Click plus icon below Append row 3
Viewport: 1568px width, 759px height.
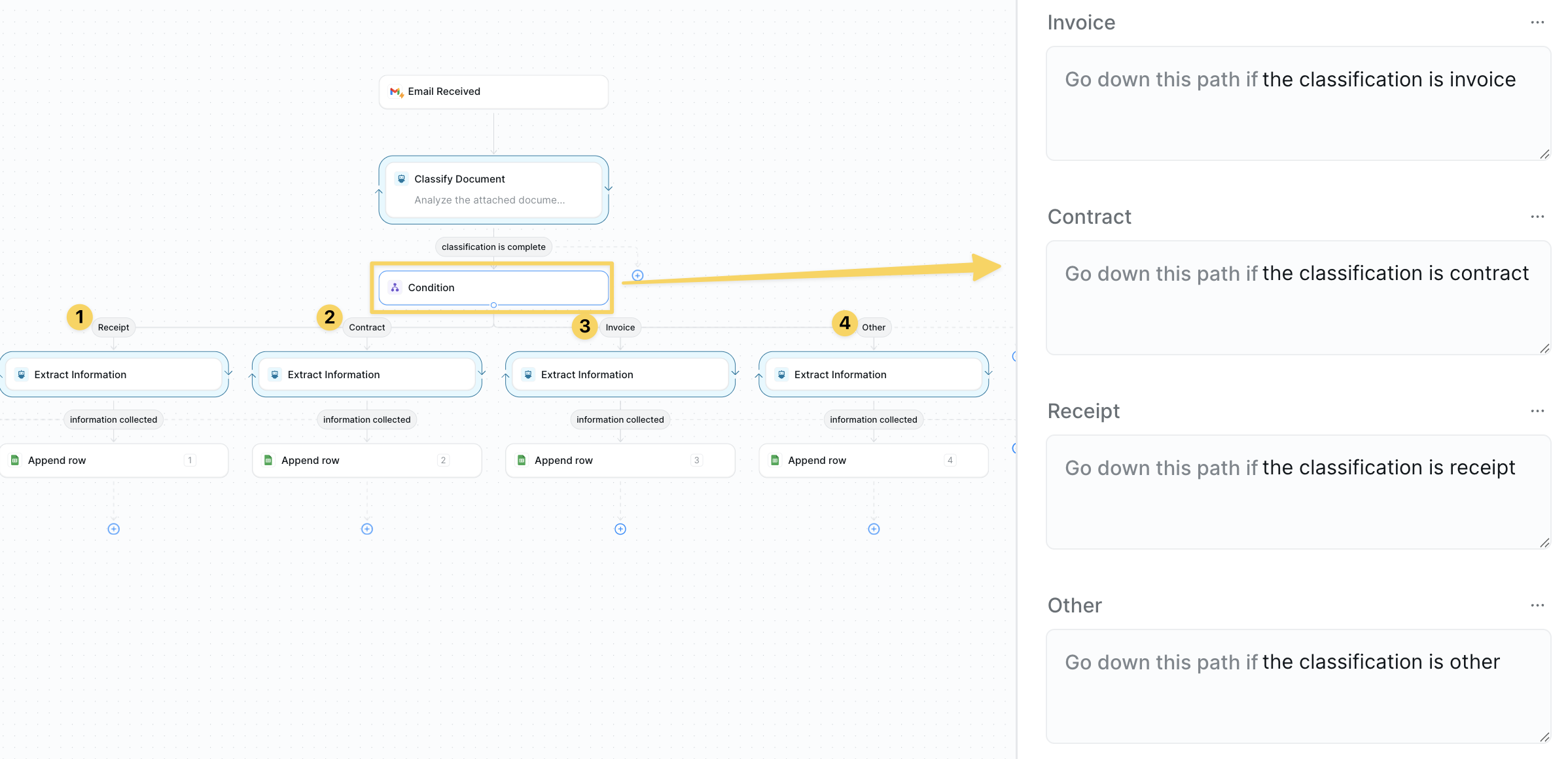tap(620, 529)
